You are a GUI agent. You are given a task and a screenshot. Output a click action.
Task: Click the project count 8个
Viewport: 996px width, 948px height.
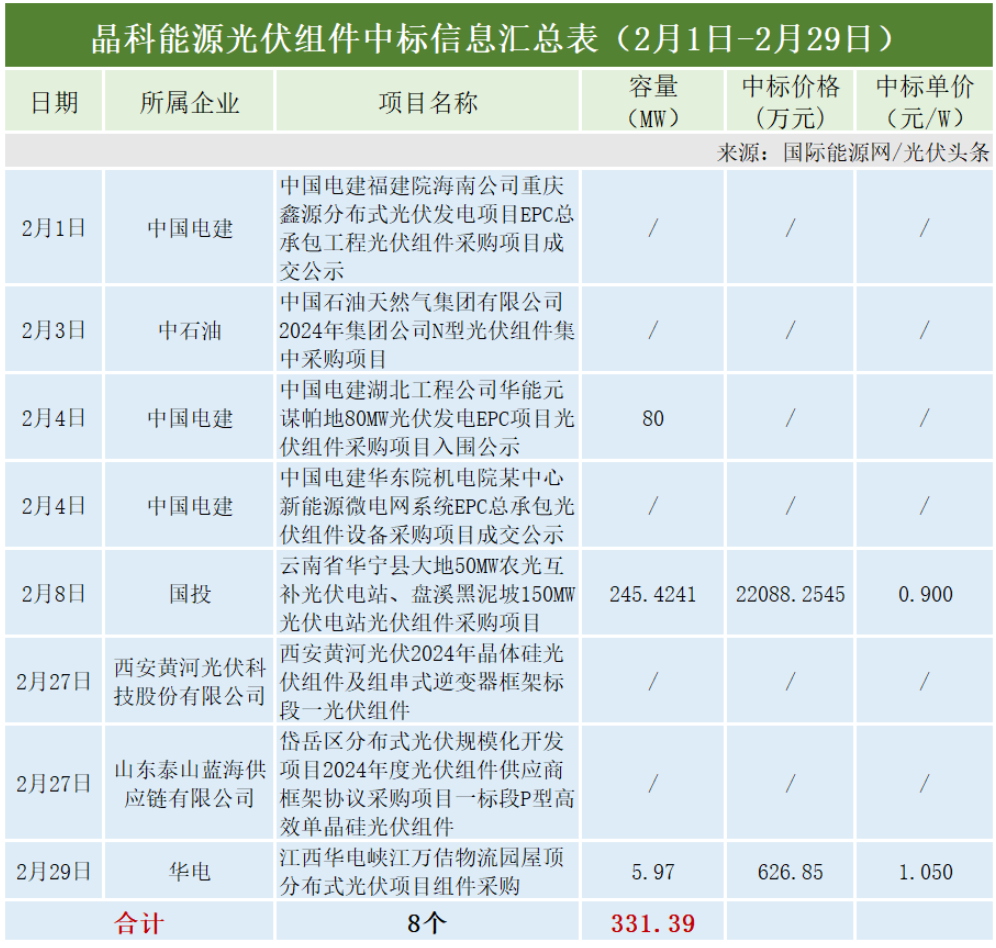coord(427,923)
